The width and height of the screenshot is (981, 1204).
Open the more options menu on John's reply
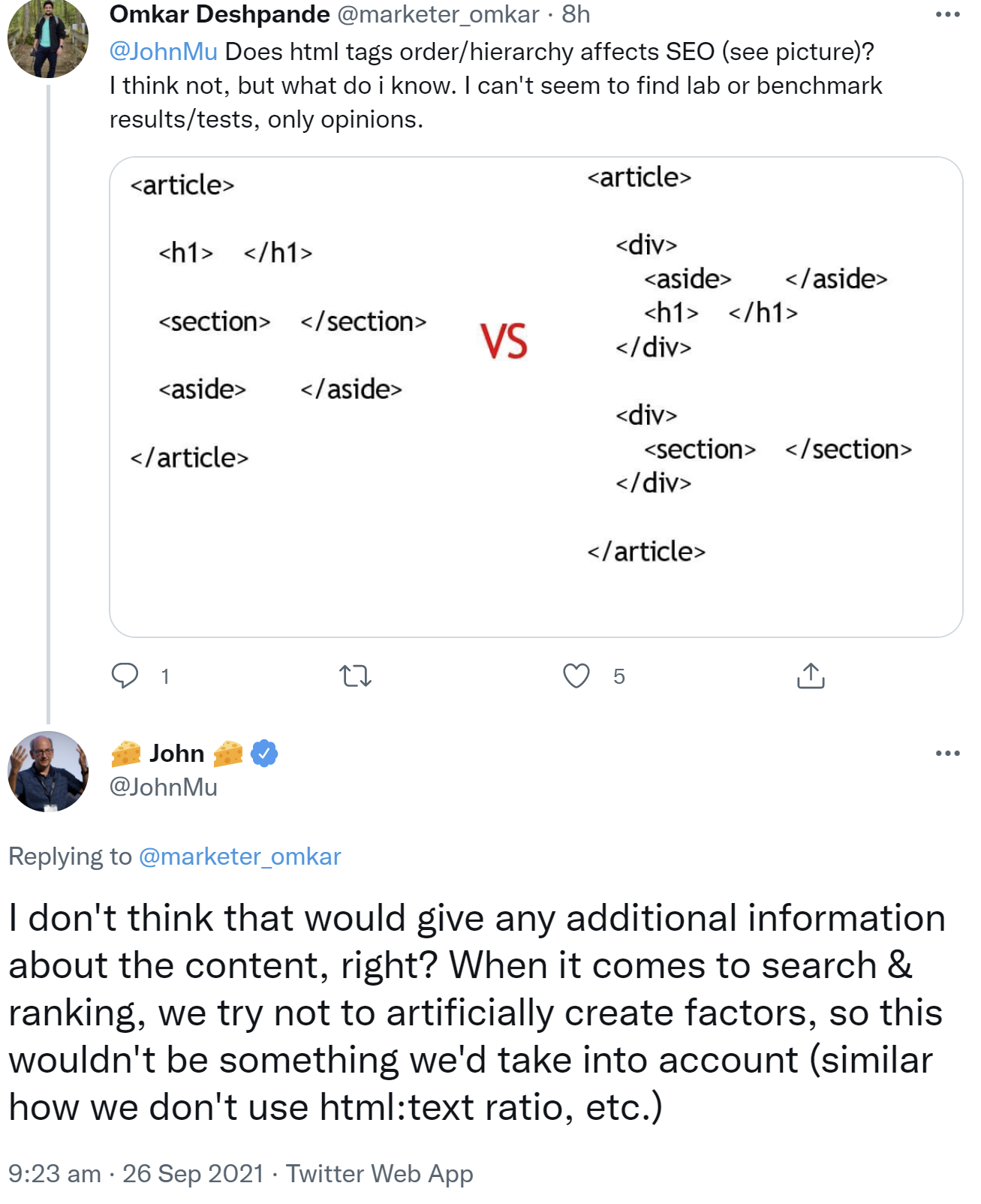(x=949, y=754)
